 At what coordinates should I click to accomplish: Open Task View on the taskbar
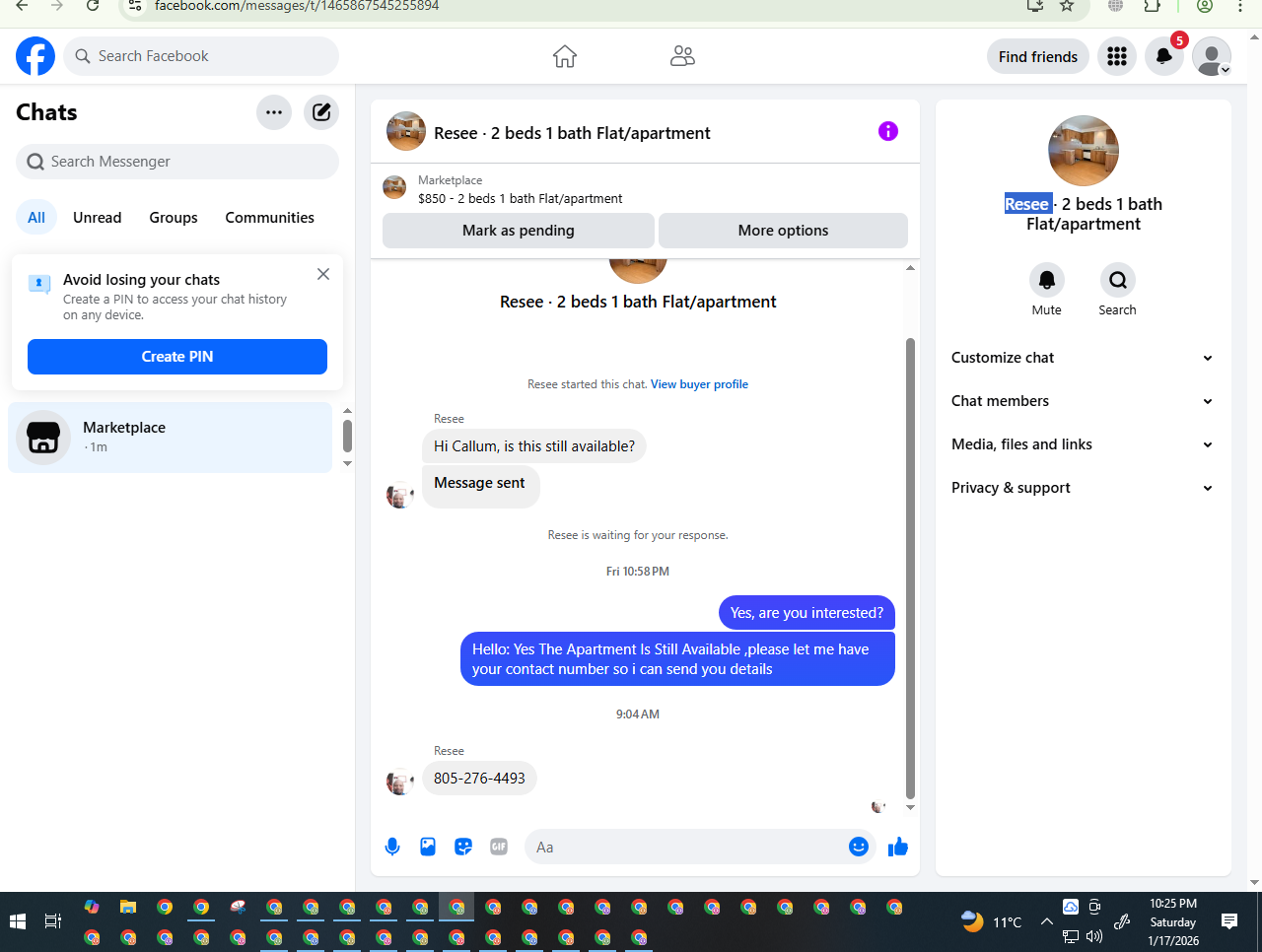pyautogui.click(x=53, y=921)
